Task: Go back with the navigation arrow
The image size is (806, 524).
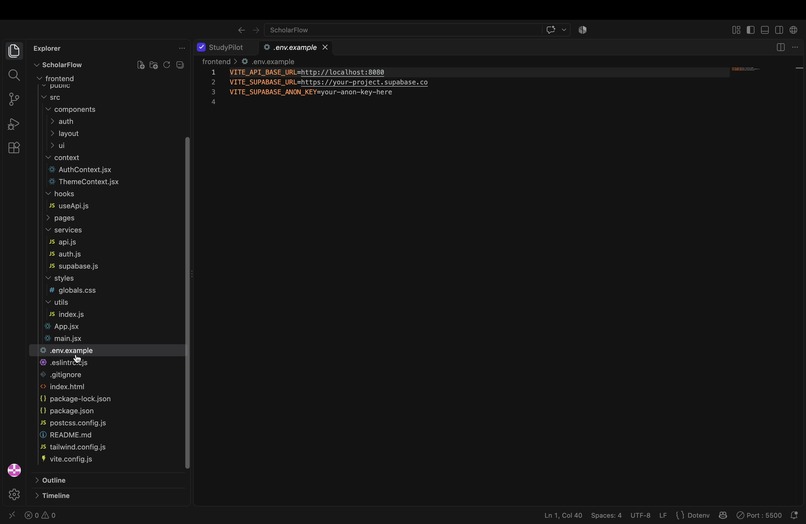Action: tap(241, 30)
